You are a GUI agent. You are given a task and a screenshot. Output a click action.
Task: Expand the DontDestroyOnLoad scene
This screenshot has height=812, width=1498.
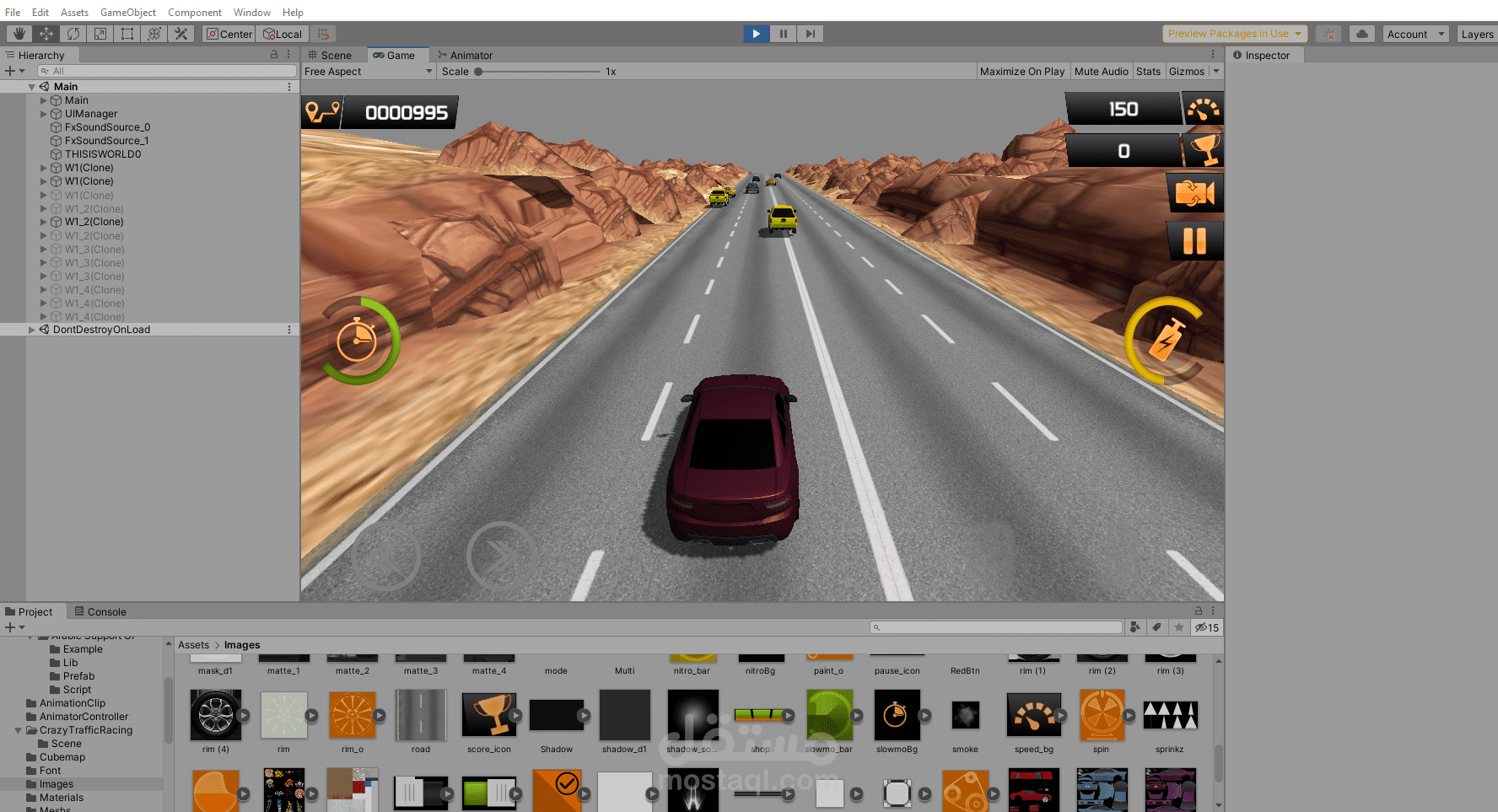point(32,330)
